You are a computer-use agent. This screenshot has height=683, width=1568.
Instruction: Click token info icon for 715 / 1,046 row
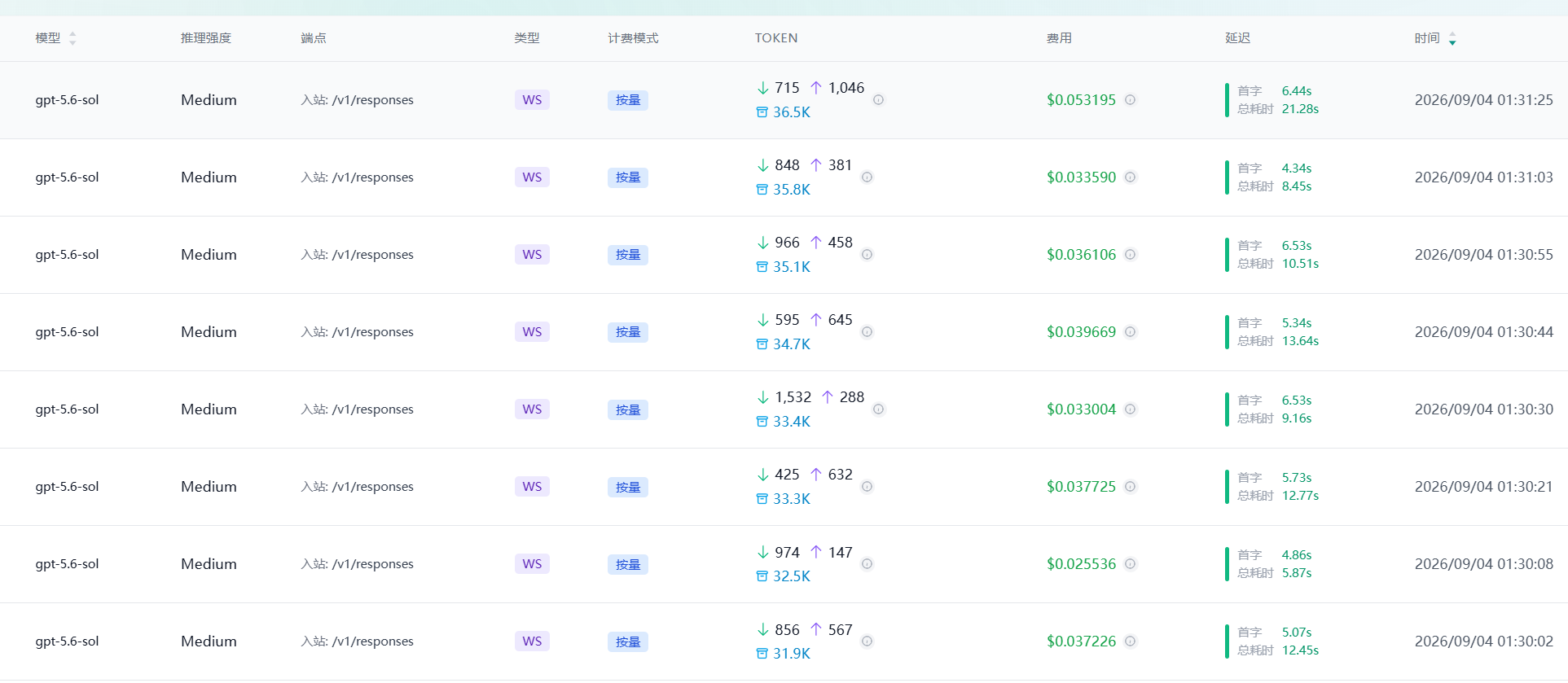[x=879, y=100]
